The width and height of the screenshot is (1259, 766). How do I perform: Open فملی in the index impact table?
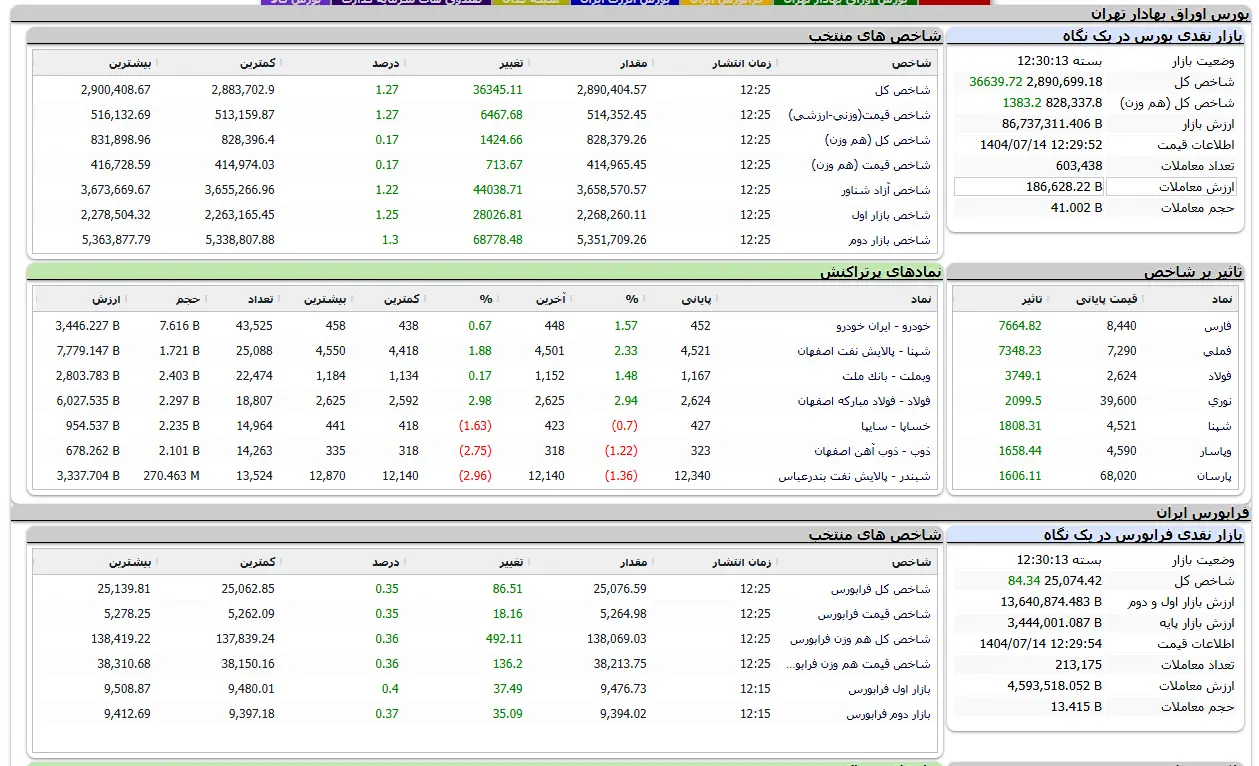(x=1217, y=351)
